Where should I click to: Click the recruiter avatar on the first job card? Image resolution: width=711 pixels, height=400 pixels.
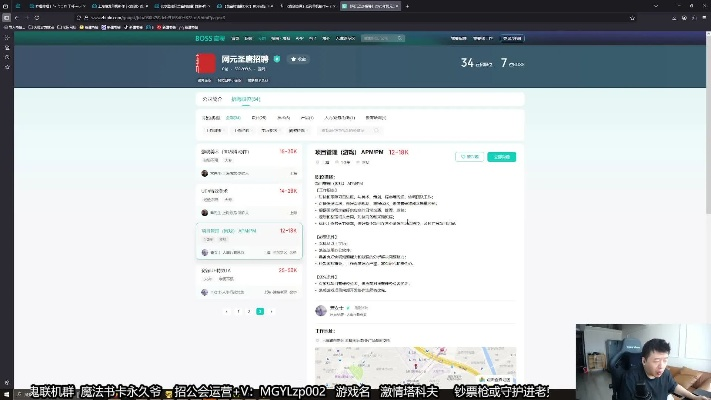click(205, 173)
